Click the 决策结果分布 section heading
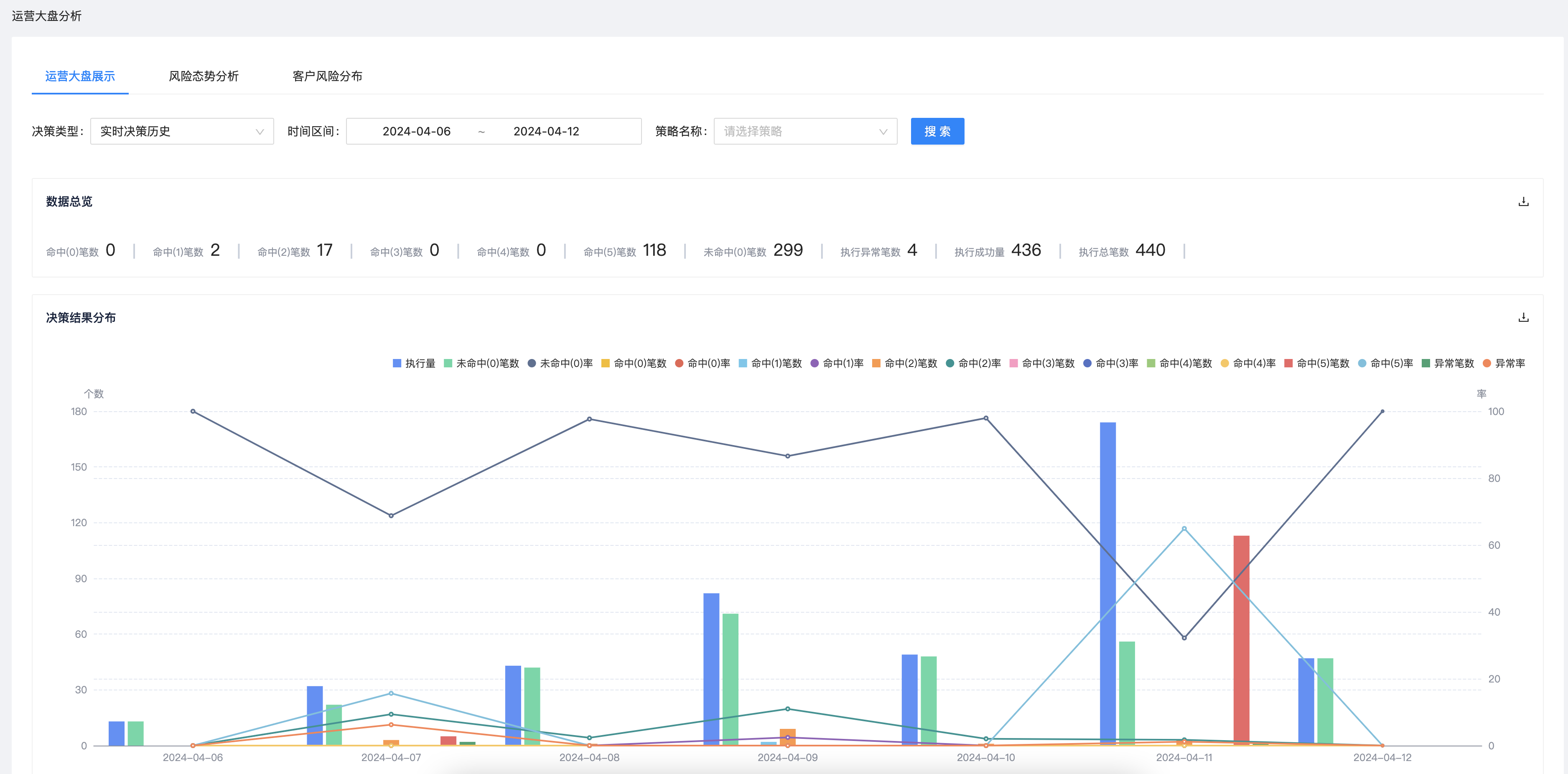1568x774 pixels. tap(81, 318)
